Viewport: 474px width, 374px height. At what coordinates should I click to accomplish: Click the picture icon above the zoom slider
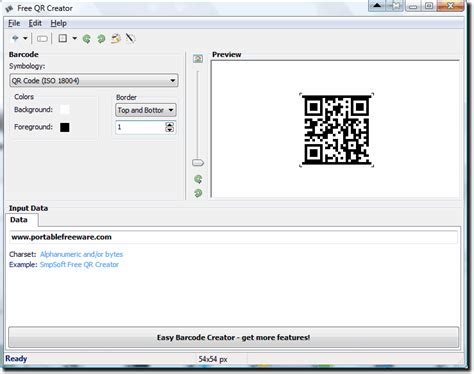tap(198, 59)
